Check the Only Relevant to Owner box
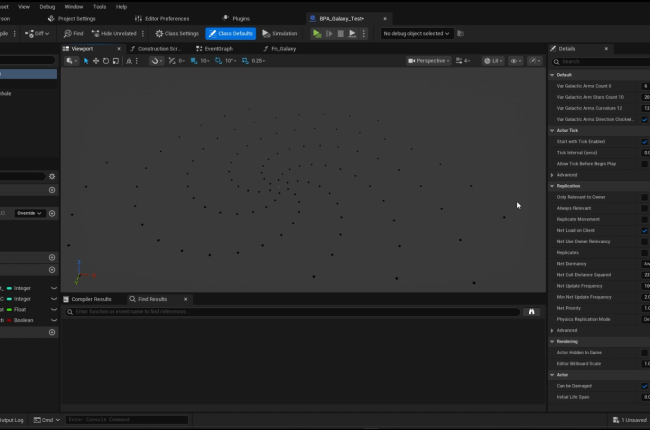The width and height of the screenshot is (650, 430). pyautogui.click(x=645, y=197)
